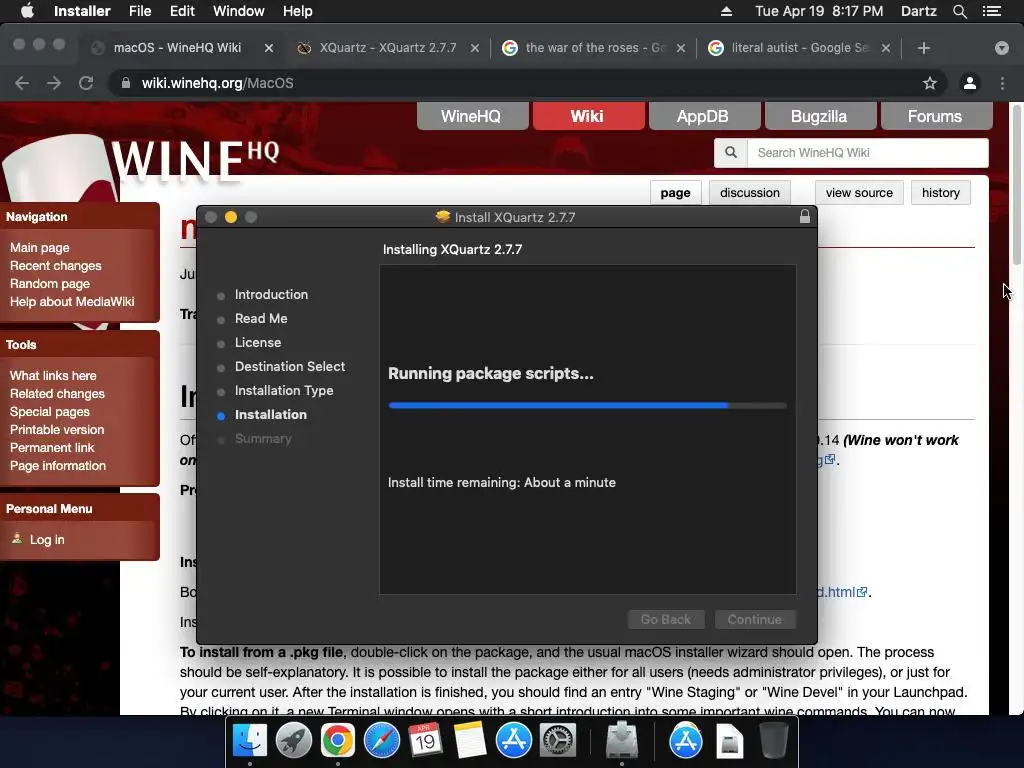This screenshot has height=768, width=1024.
Task: Close the war of the roses tab
Action: tap(680, 48)
